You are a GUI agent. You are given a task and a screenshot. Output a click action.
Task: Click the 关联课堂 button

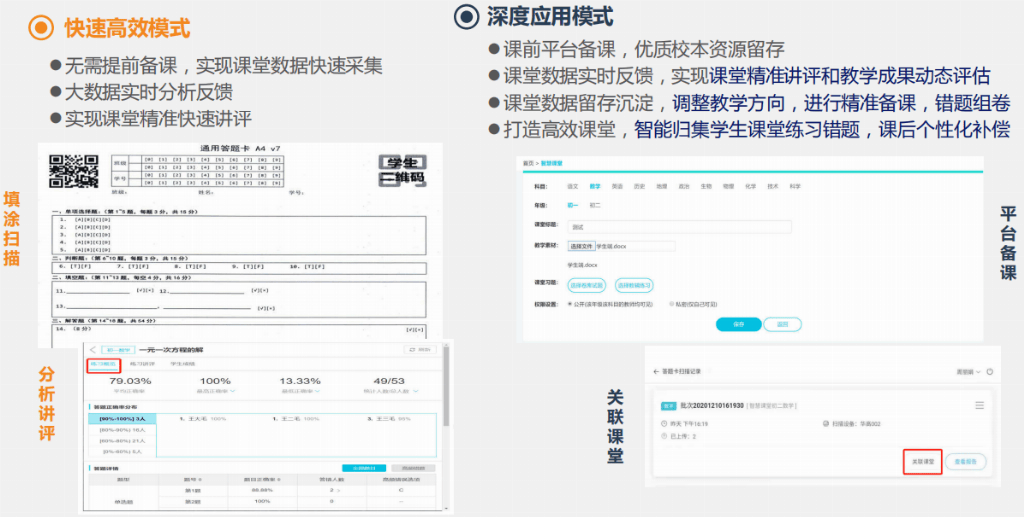(x=922, y=461)
